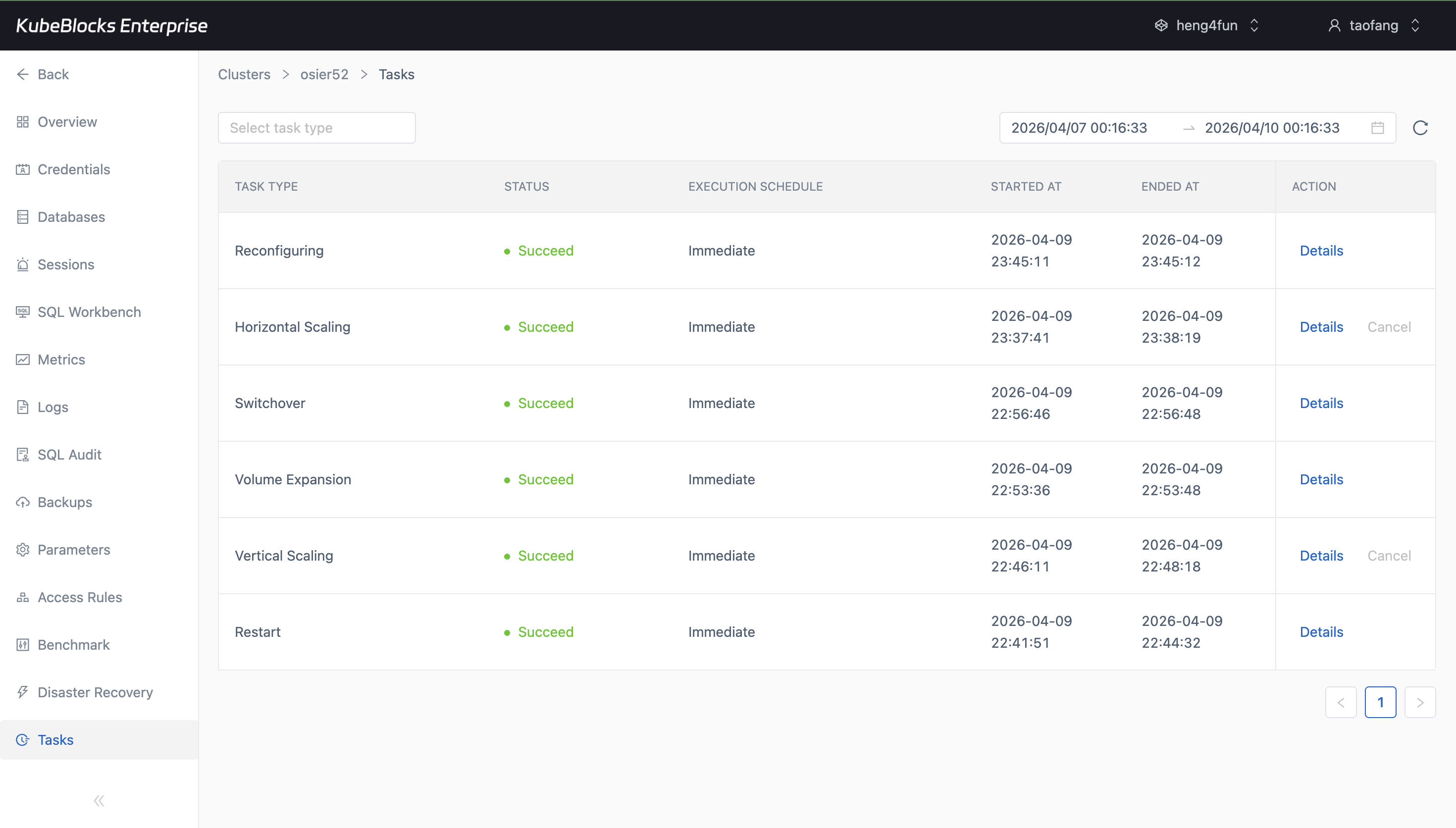Open the Overview section

tap(66, 122)
